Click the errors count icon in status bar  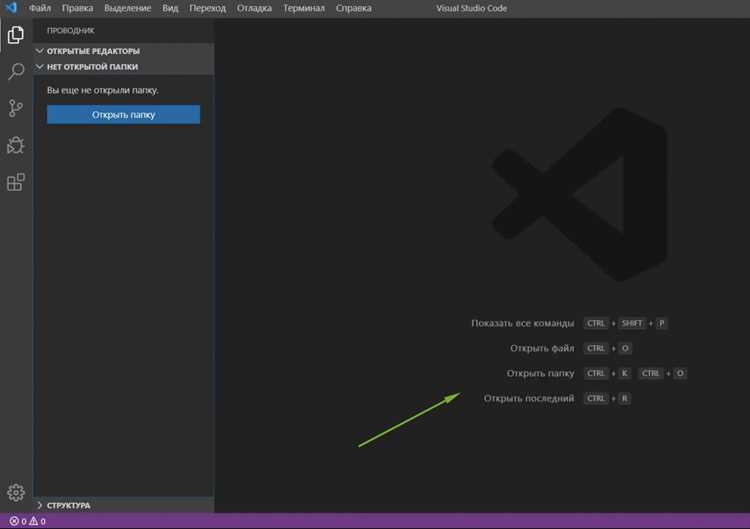pyautogui.click(x=14, y=521)
